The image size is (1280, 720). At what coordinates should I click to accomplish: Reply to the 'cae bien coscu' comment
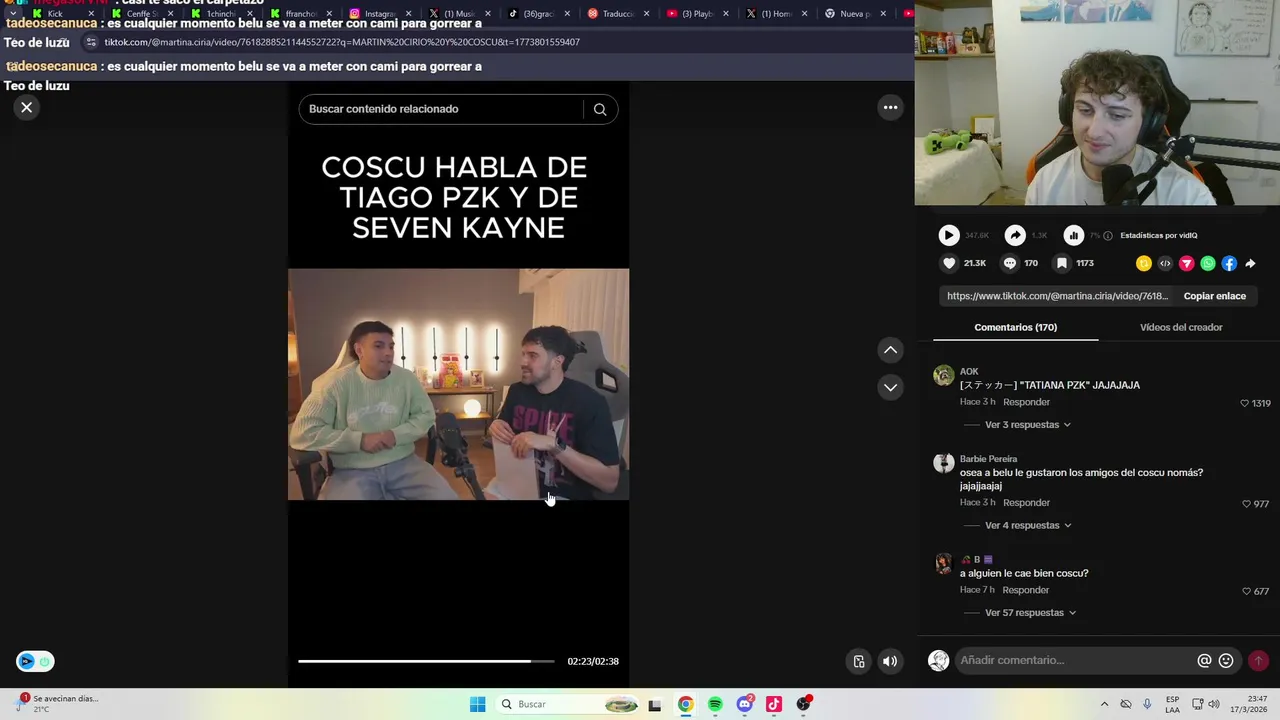pos(1026,590)
